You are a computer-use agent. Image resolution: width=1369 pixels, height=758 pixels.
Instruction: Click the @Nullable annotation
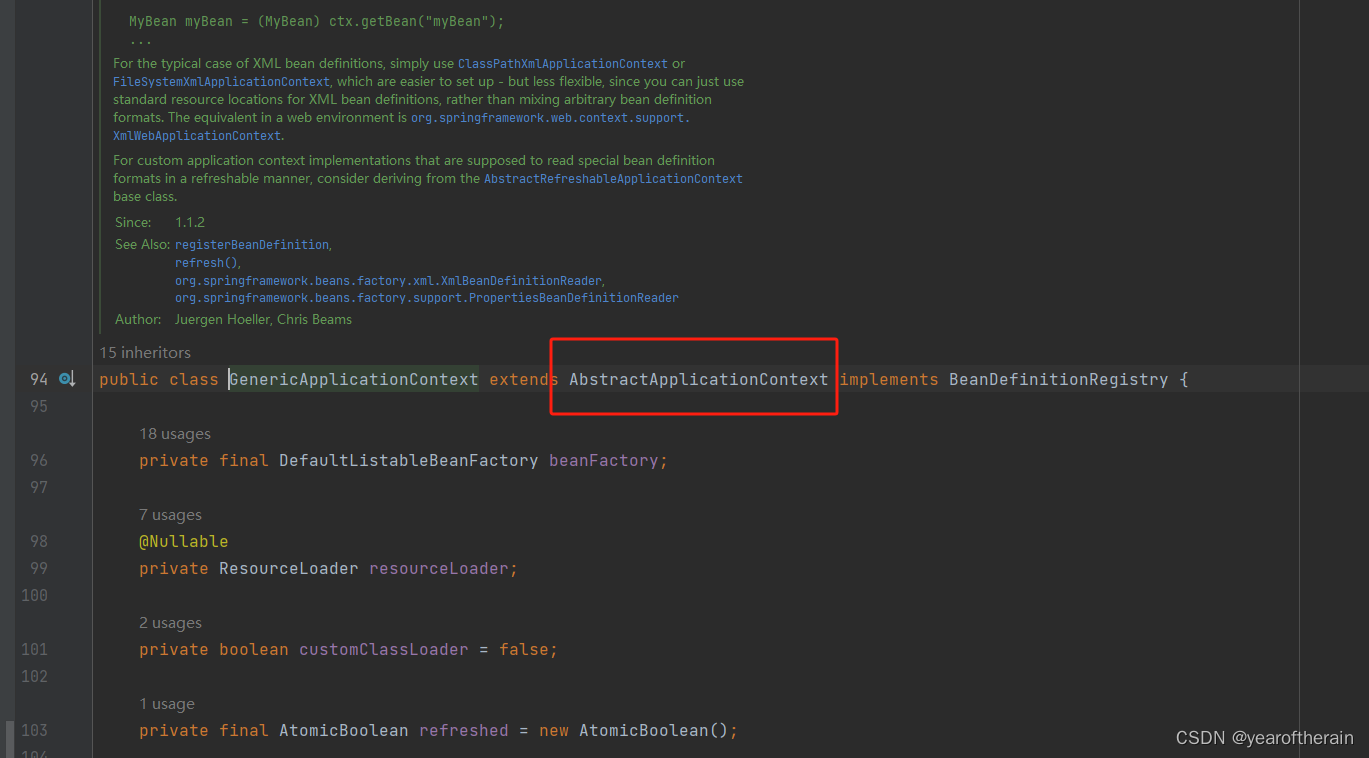(x=184, y=541)
